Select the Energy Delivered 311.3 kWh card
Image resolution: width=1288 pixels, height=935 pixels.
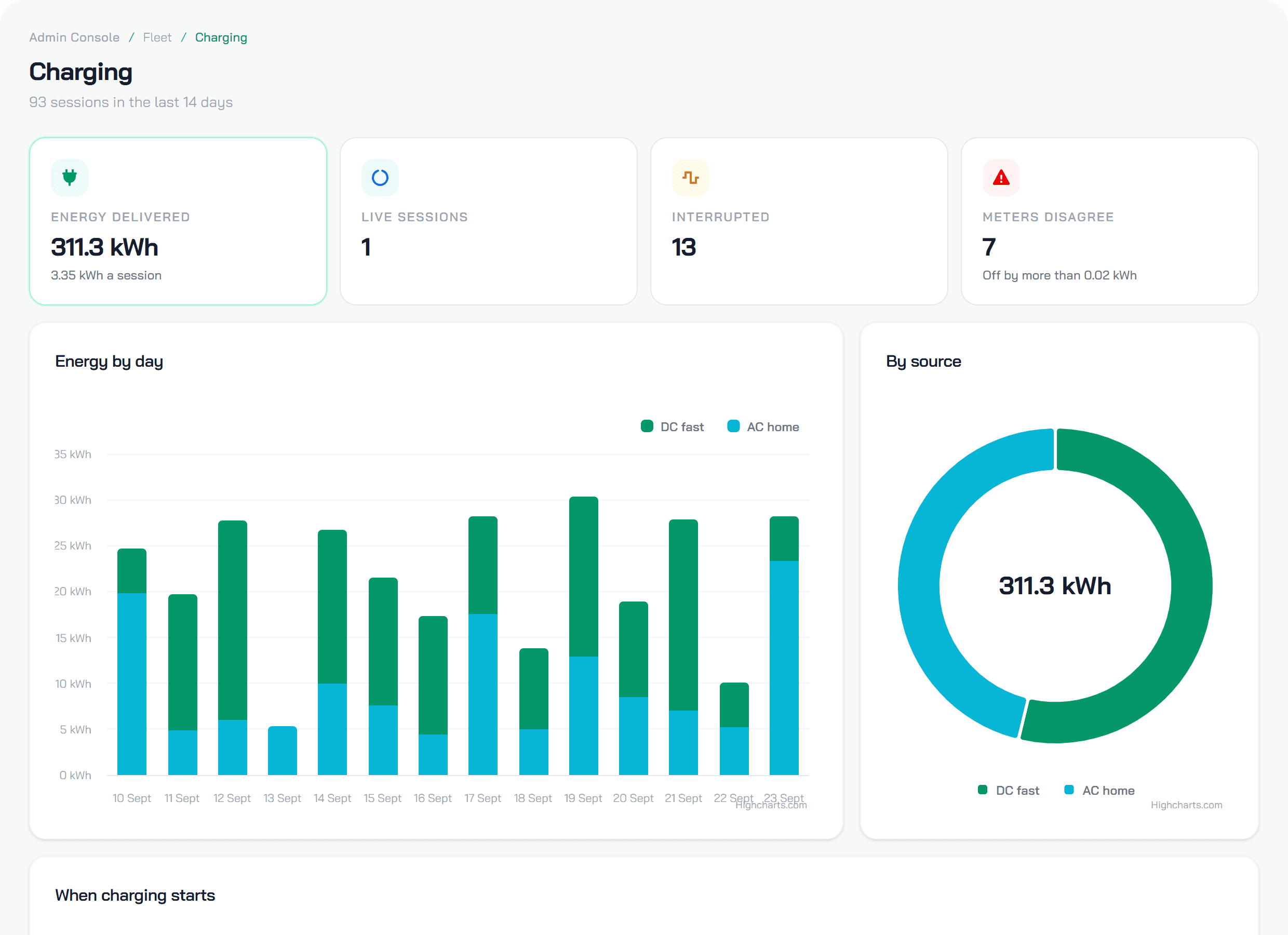point(178,221)
